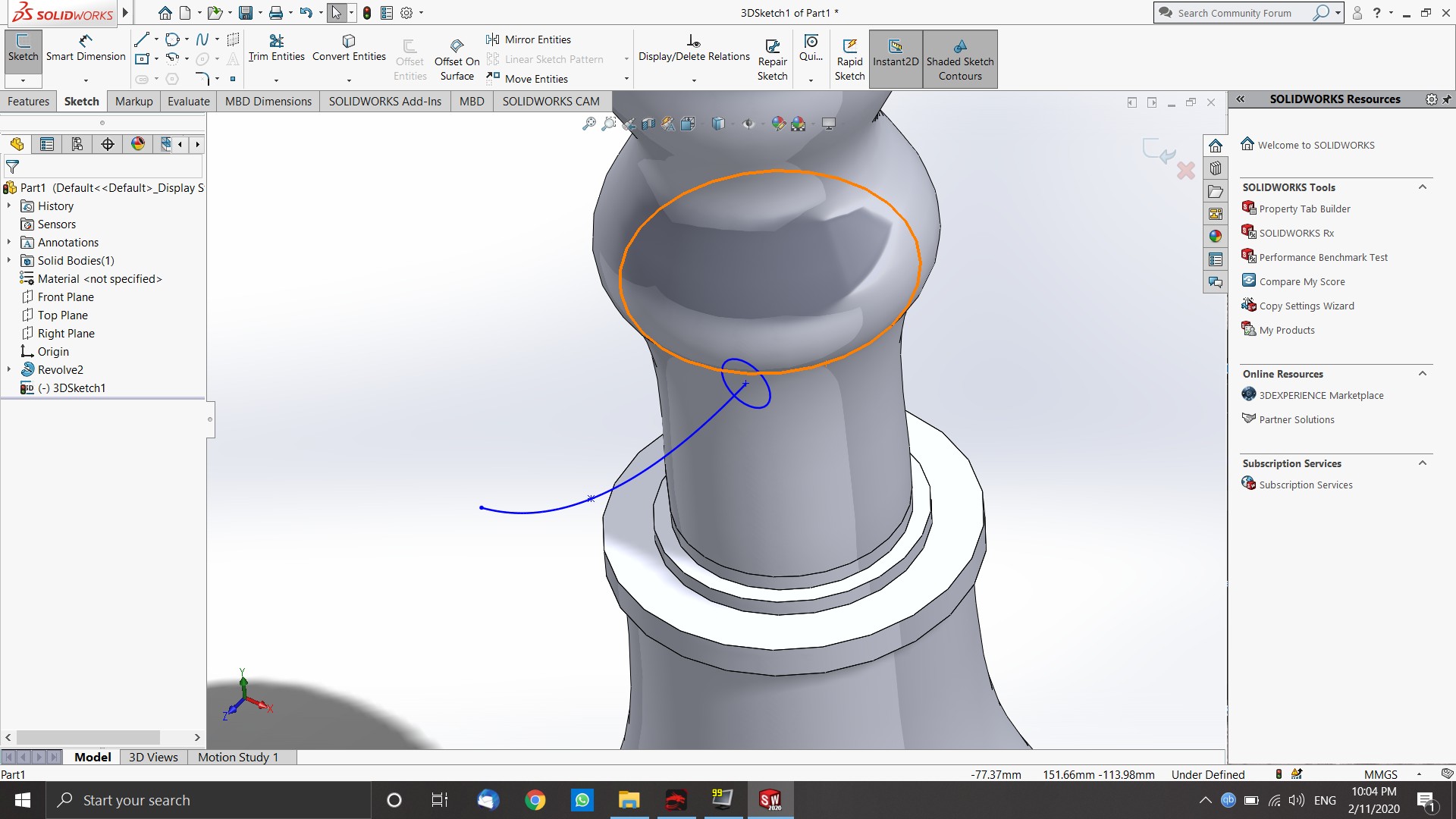Activate the Convert Entities tool

349,48
